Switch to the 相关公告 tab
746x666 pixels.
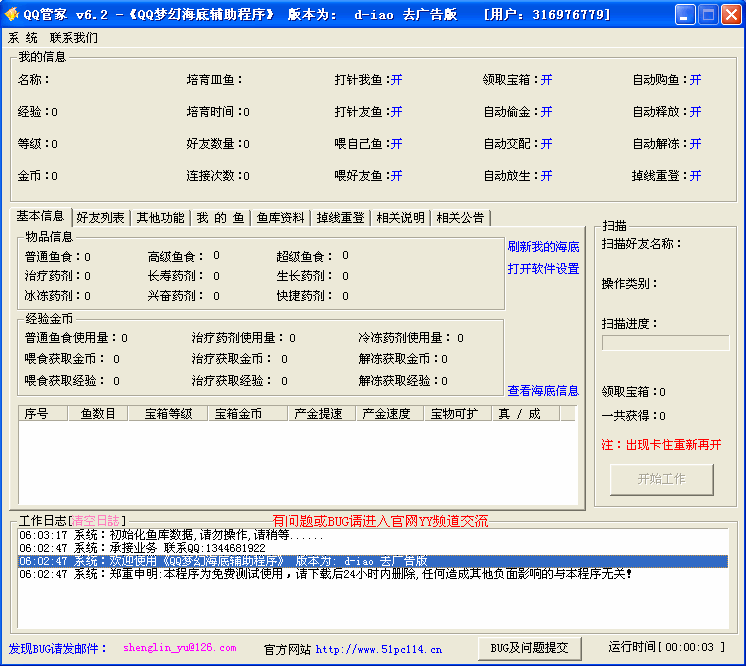click(x=460, y=218)
